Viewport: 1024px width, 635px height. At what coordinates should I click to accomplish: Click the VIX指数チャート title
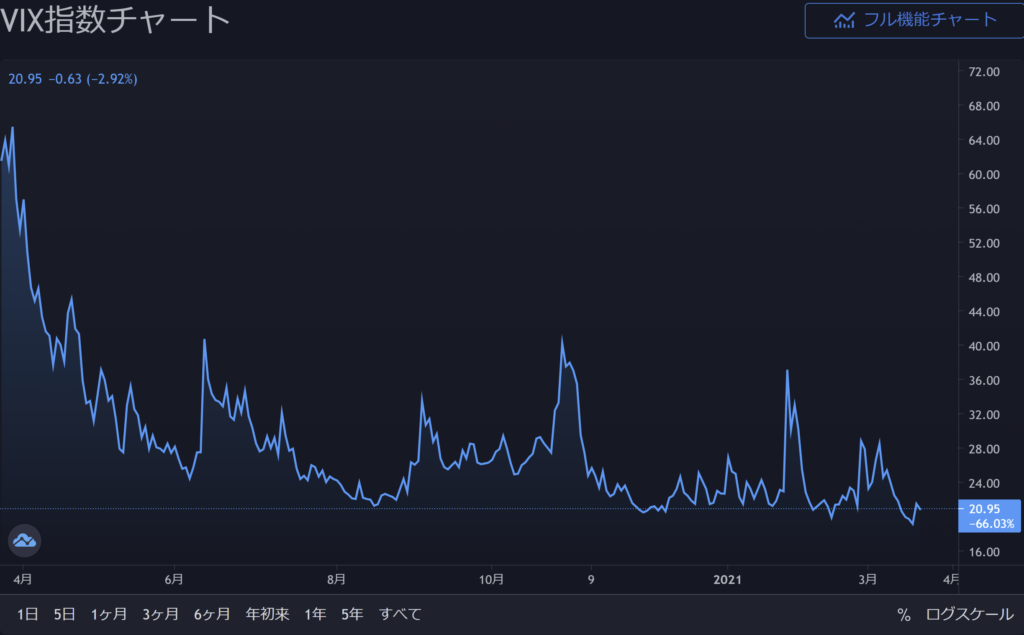(x=116, y=20)
